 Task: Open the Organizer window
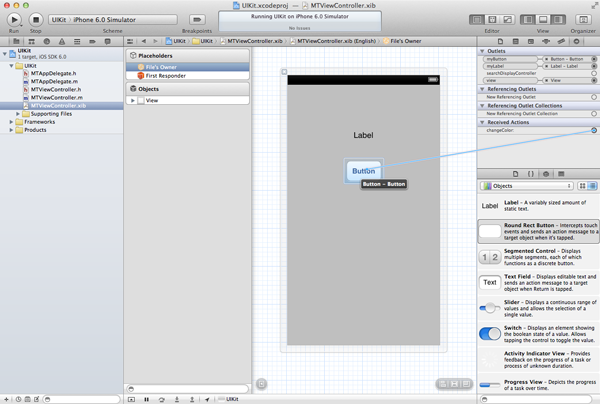pos(583,20)
